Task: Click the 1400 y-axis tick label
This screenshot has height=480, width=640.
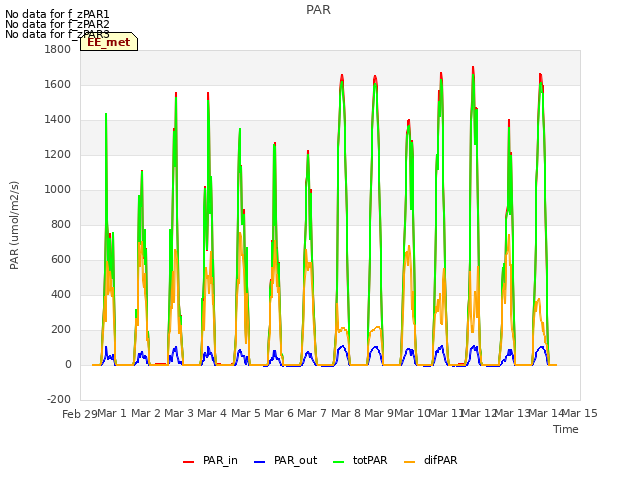Action: pyautogui.click(x=58, y=120)
